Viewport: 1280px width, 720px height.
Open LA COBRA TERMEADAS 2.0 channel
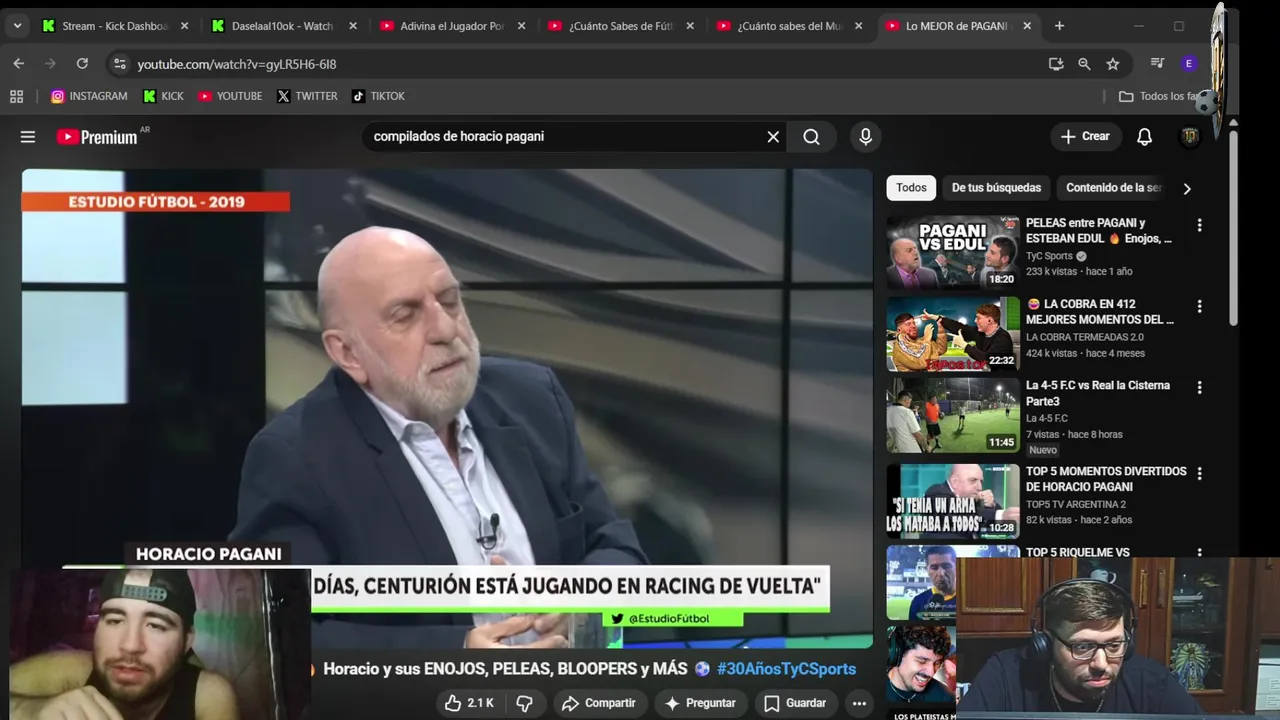coord(1085,337)
